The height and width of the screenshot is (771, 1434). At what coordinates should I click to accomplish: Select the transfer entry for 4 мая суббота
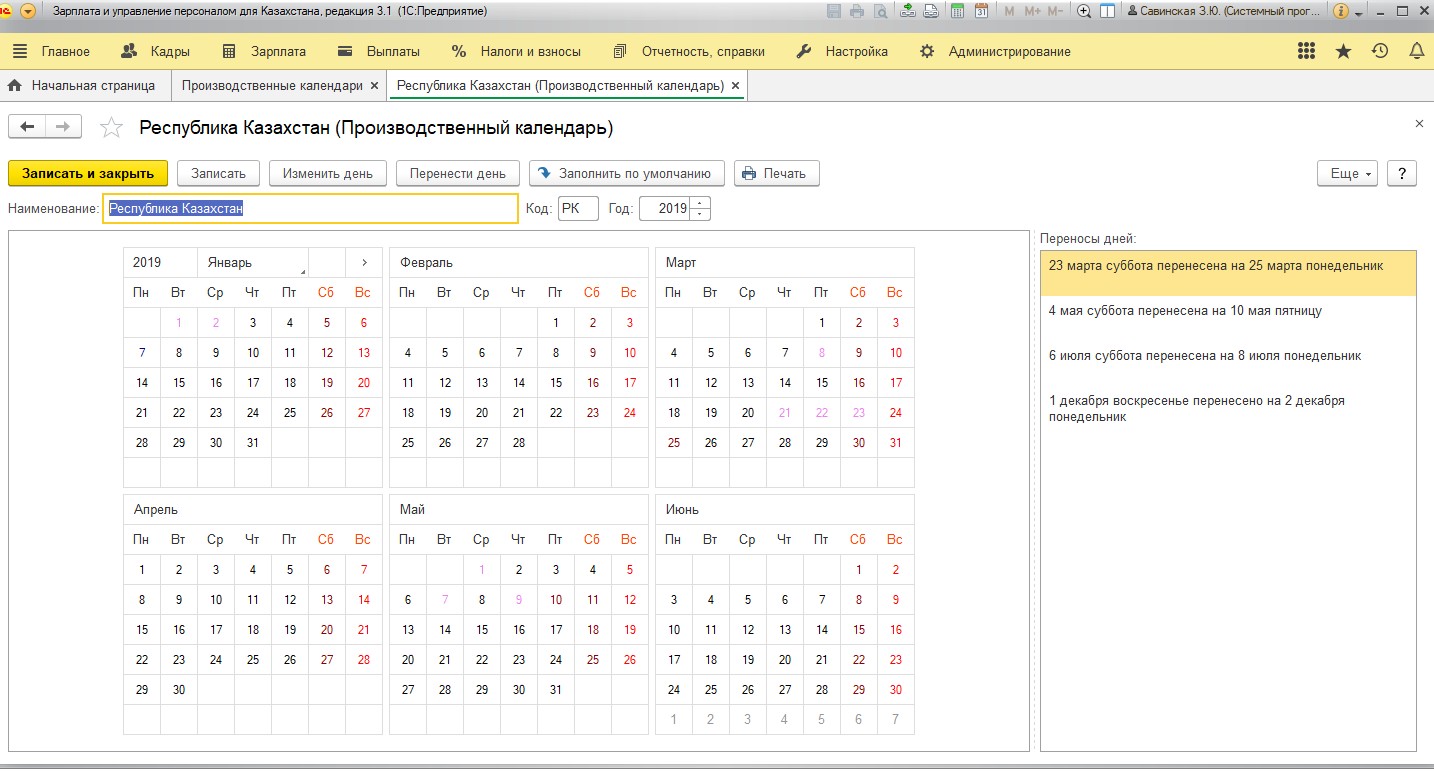click(1228, 318)
